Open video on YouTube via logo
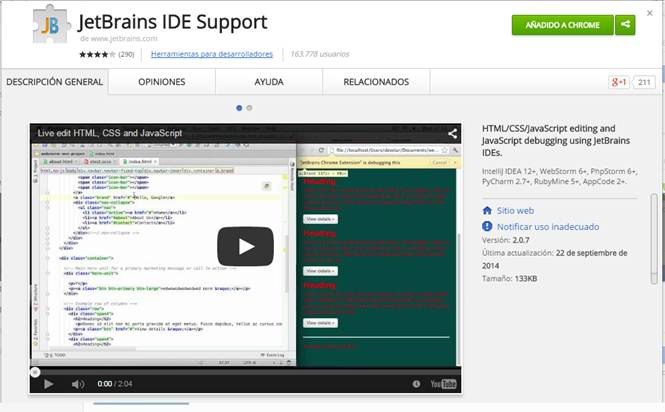665x412 pixels. point(444,384)
